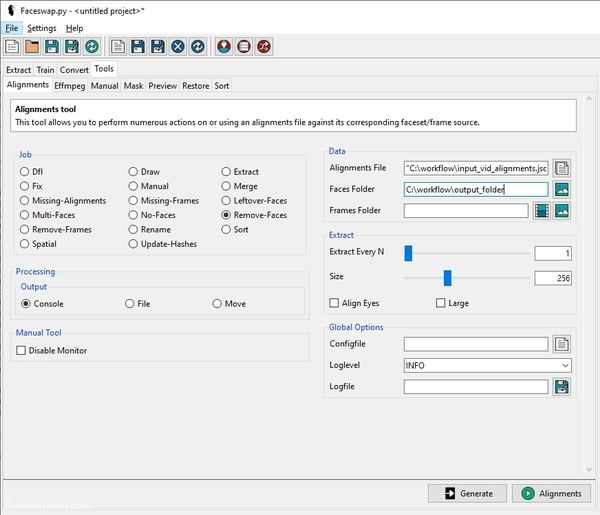Screen dimensions: 600x515
Task: Open the Preview tools sub-tab
Action: 163,86
